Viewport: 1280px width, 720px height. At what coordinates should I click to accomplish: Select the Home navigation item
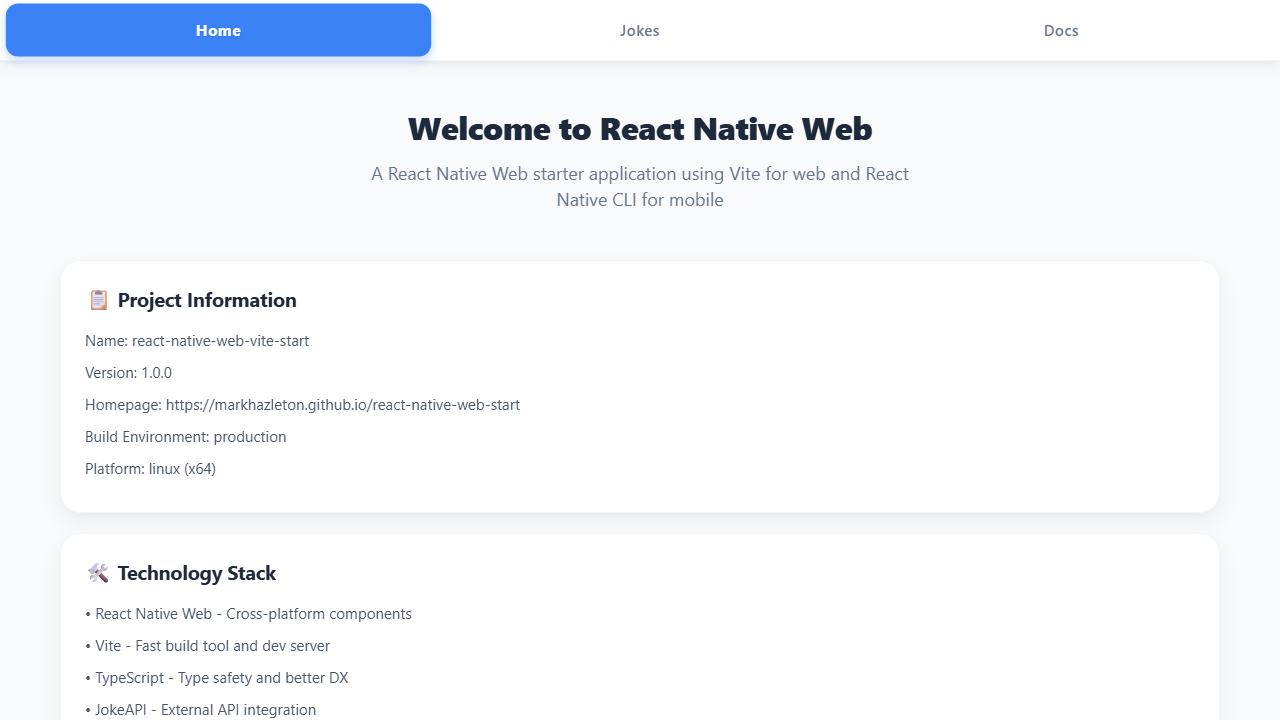click(x=218, y=30)
